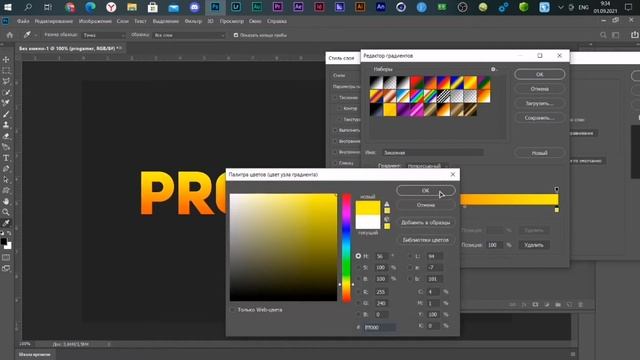
Task: Click the Quick Mask mode icon
Action: [x=6, y=258]
